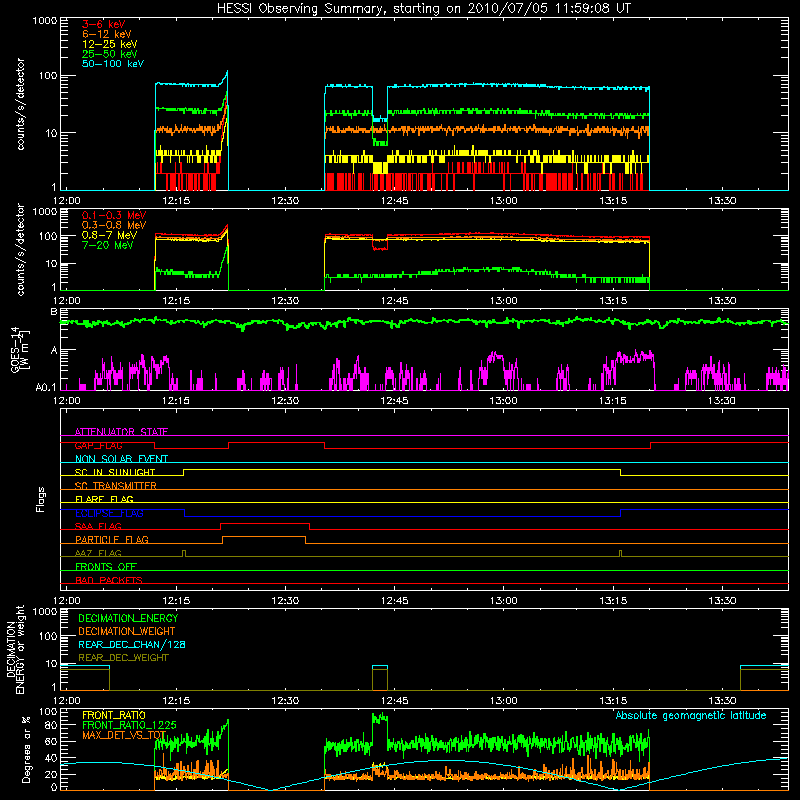Select the FLARE_FLAG label
800x800 pixels.
point(104,499)
